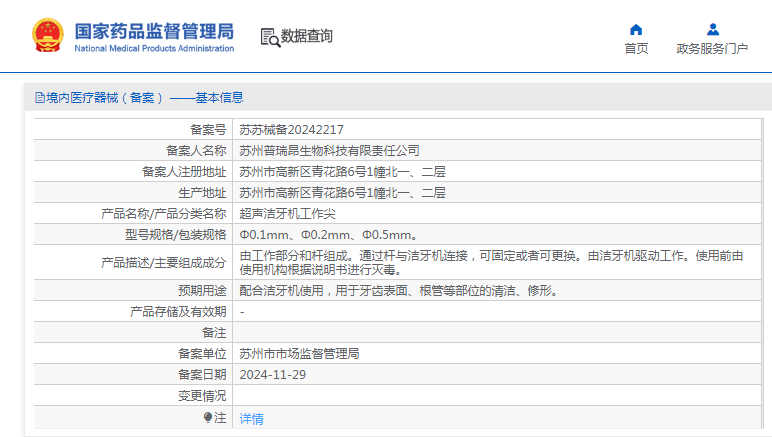772x437 pixels.
Task: Select filing unit 苏州市市场监督管理局
Action: click(x=299, y=354)
